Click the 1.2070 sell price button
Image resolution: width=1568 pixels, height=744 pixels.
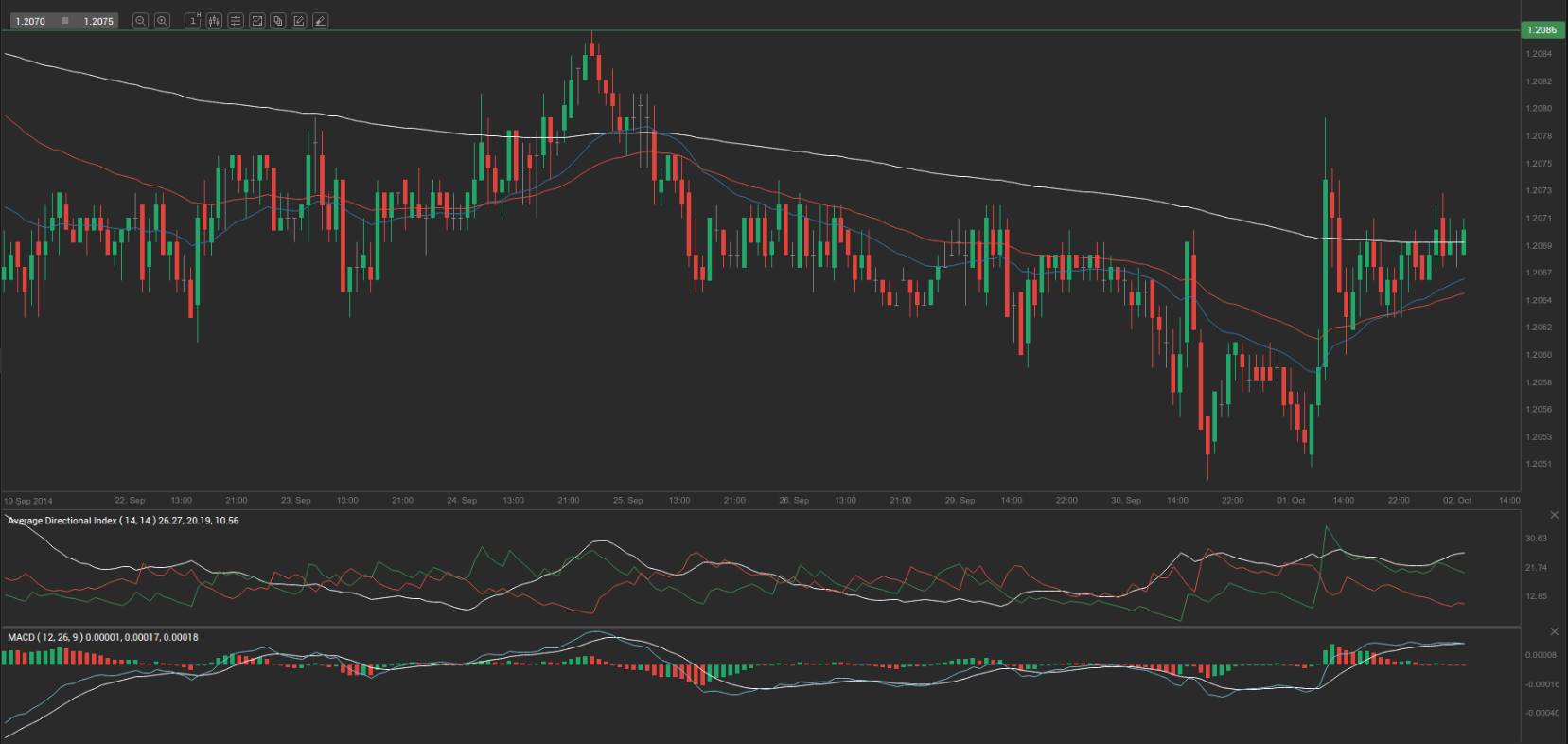30,21
